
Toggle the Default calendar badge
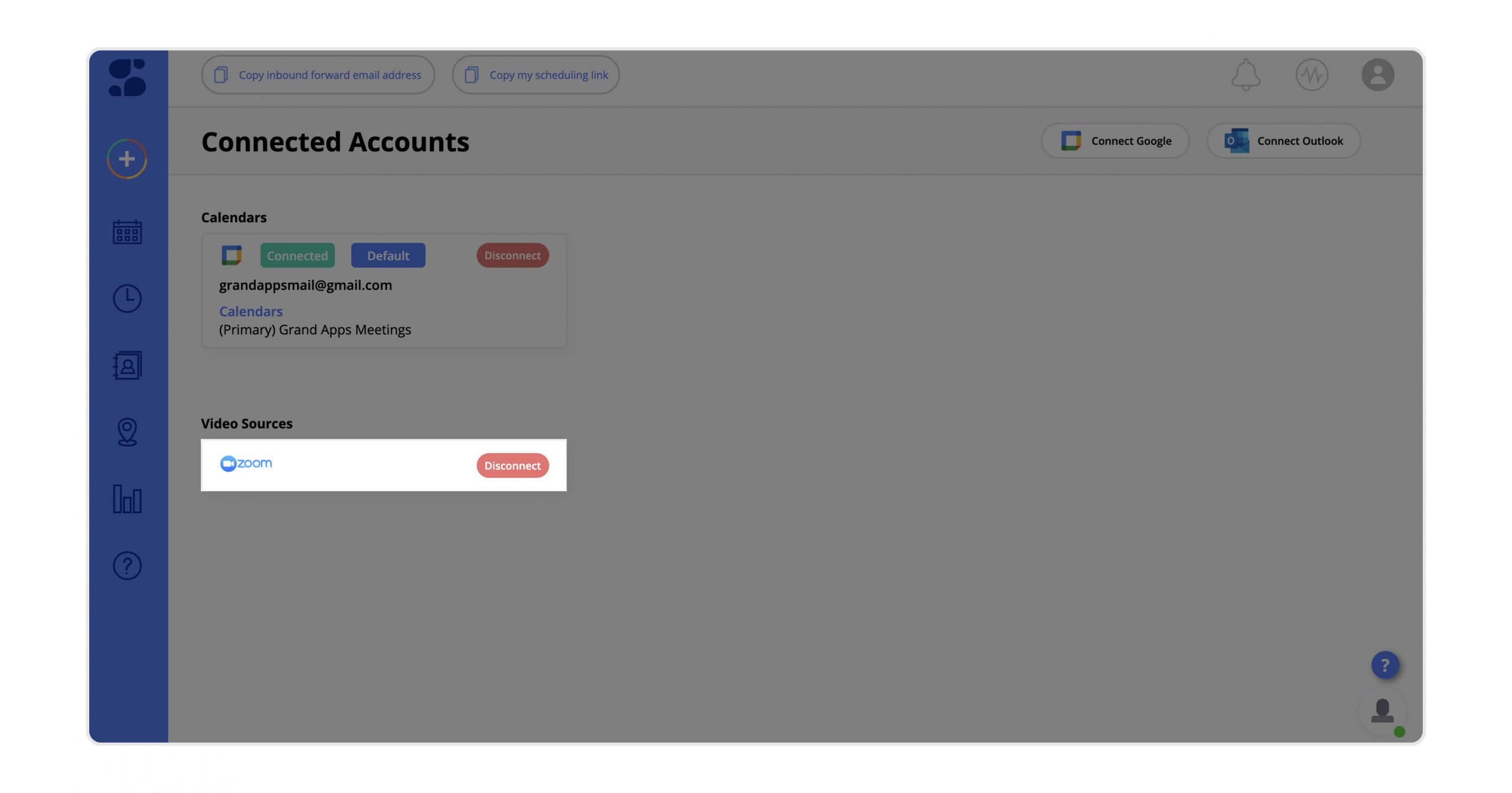[388, 255]
